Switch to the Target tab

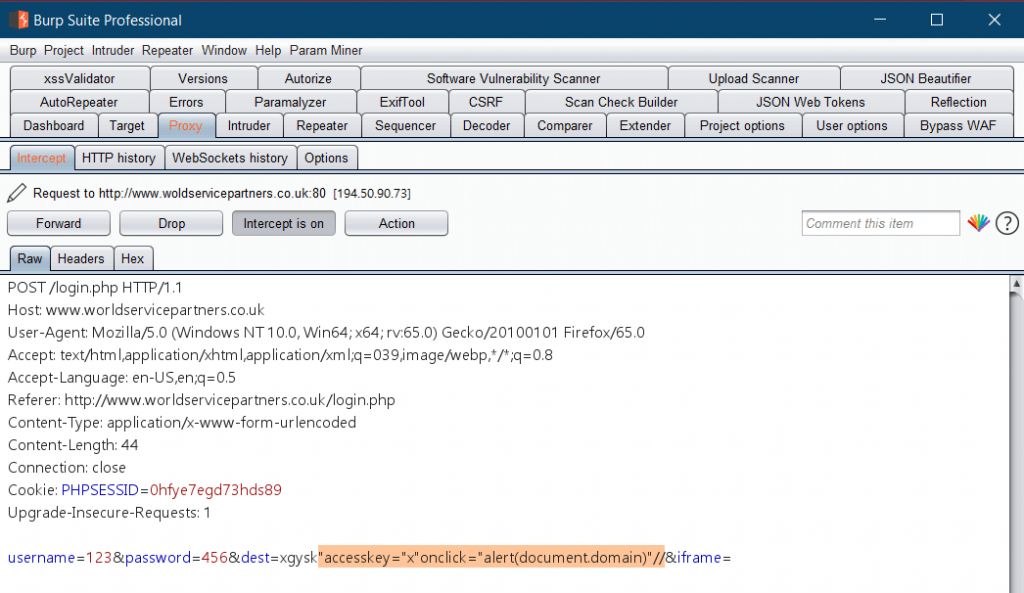click(x=127, y=125)
